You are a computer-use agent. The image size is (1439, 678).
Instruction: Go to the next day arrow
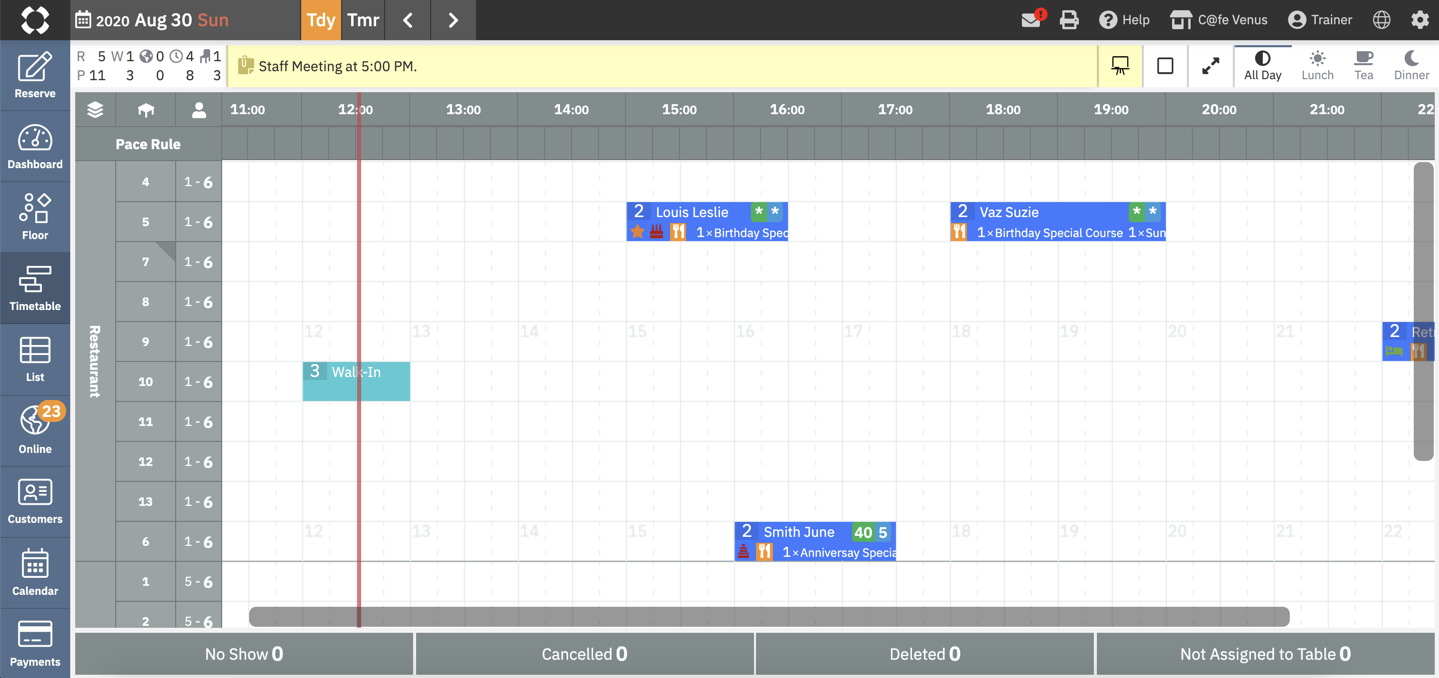(453, 20)
